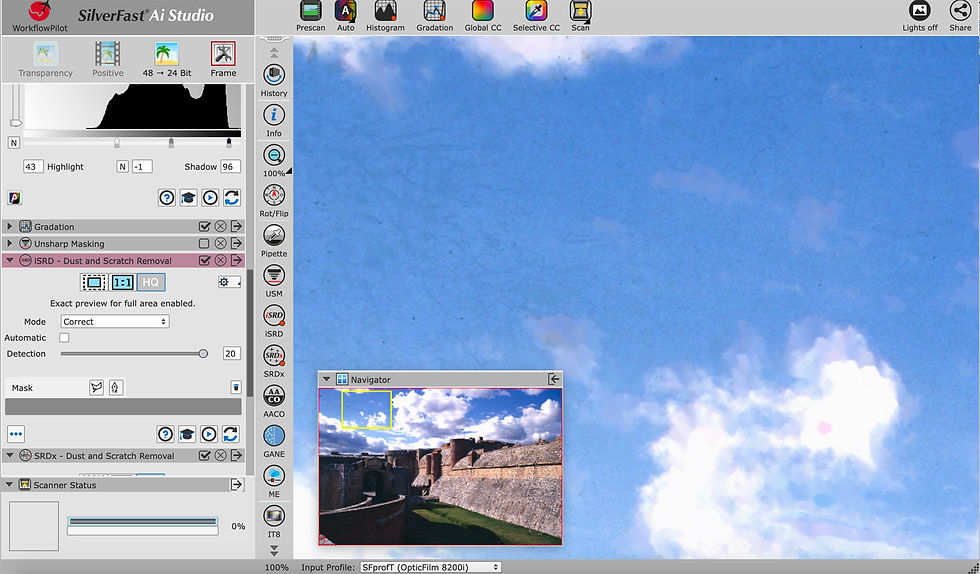
Task: Collapse the Navigator window
Action: (326, 379)
